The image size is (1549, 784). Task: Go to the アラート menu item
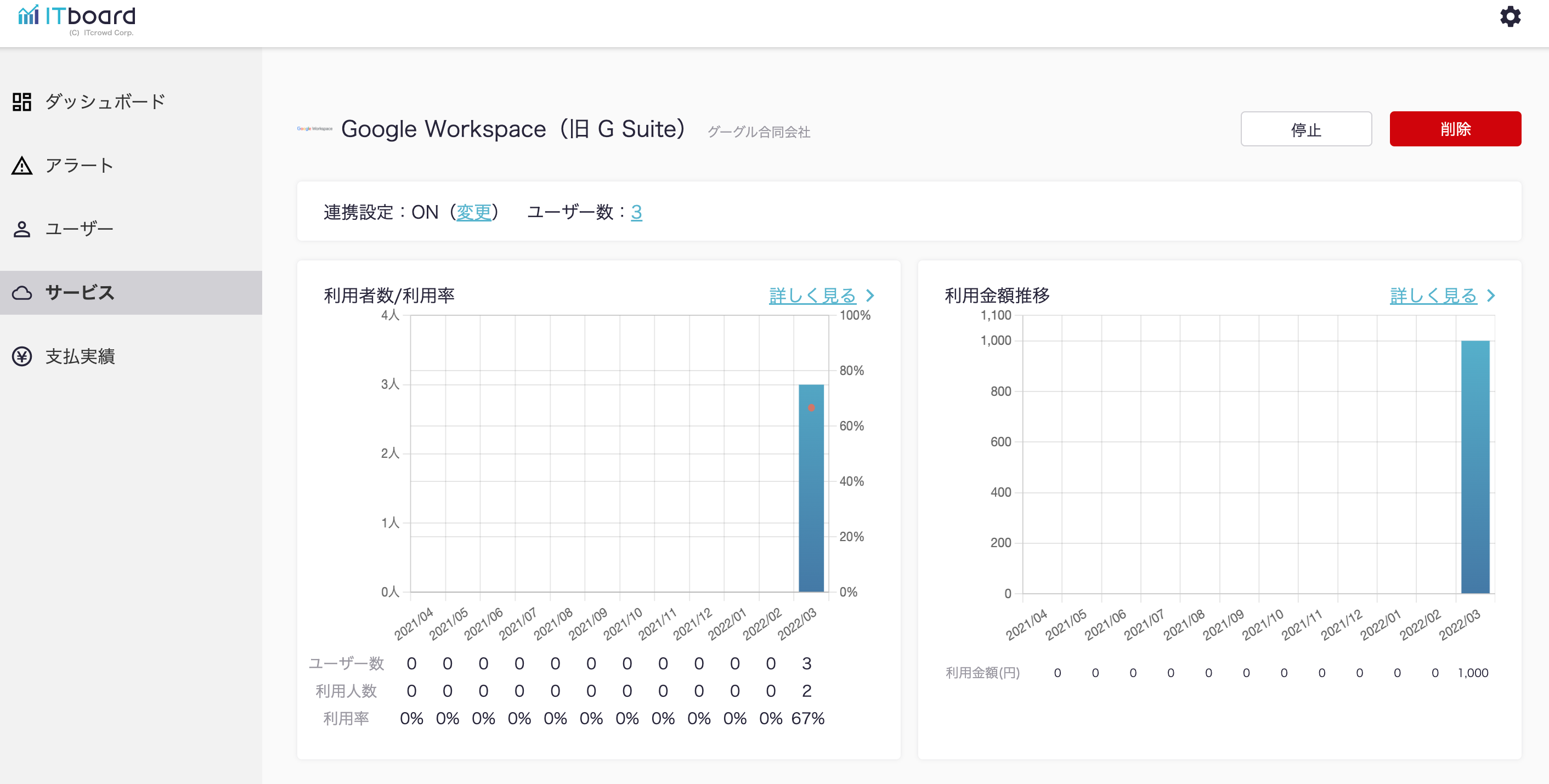[80, 166]
